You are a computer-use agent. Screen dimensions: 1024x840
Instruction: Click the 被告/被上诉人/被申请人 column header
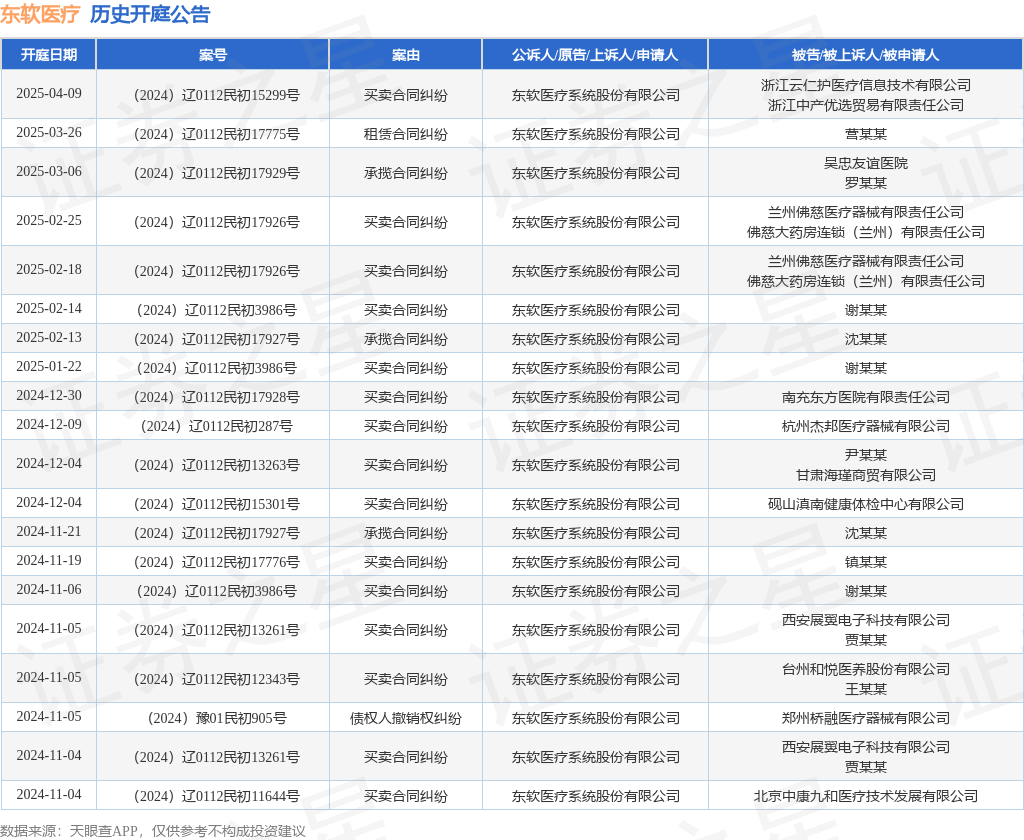pos(865,55)
